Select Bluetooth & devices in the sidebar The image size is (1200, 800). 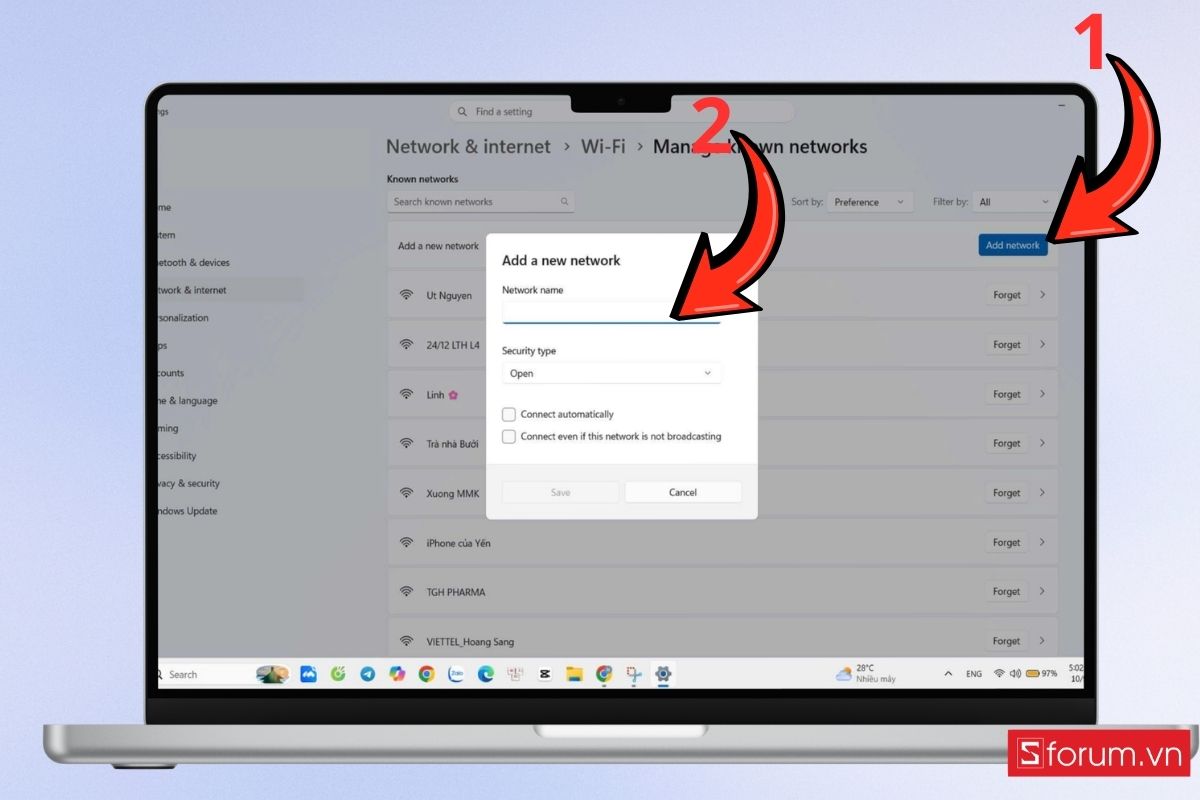point(193,262)
